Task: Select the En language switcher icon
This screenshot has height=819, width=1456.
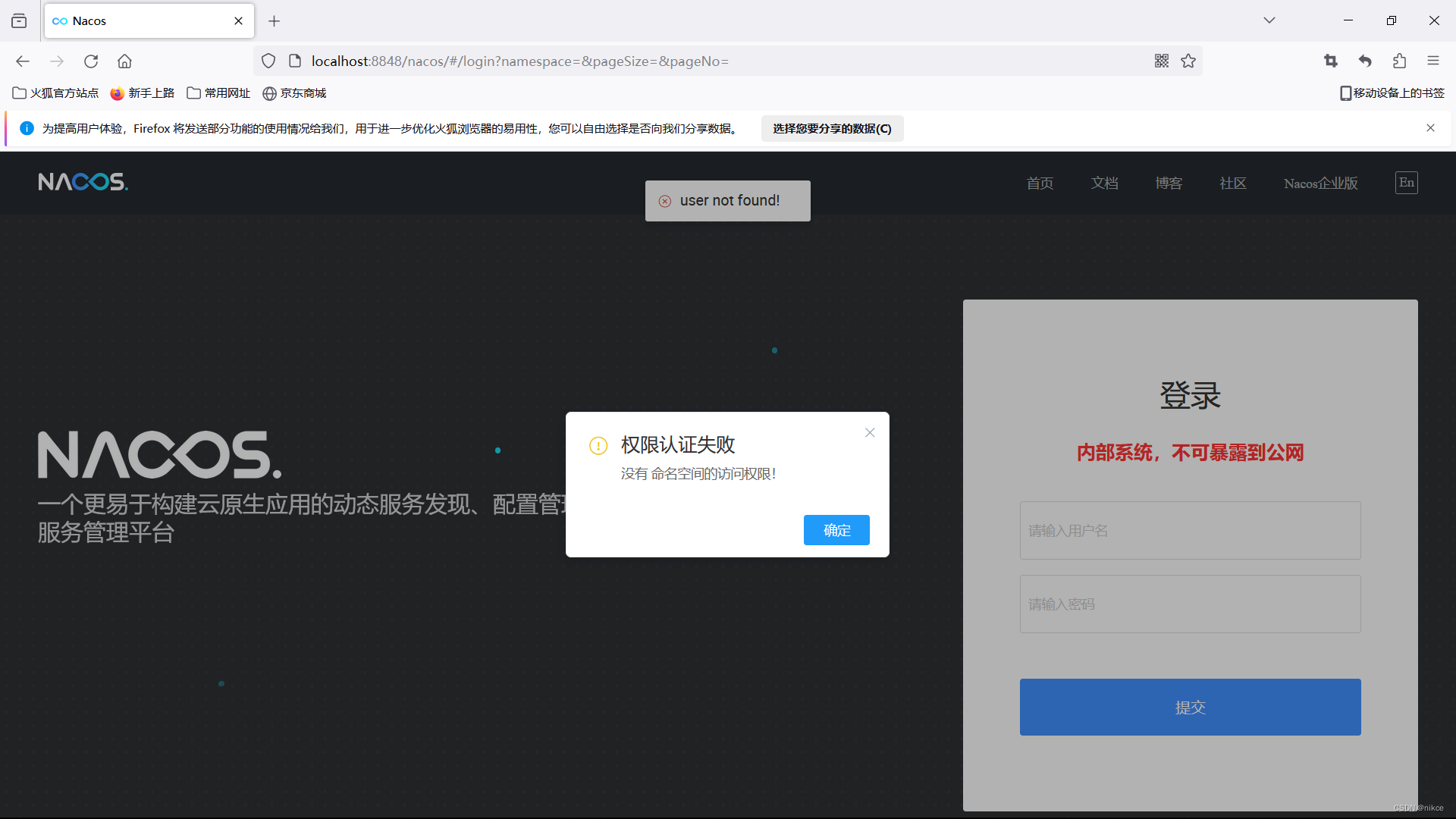Action: coord(1406,182)
